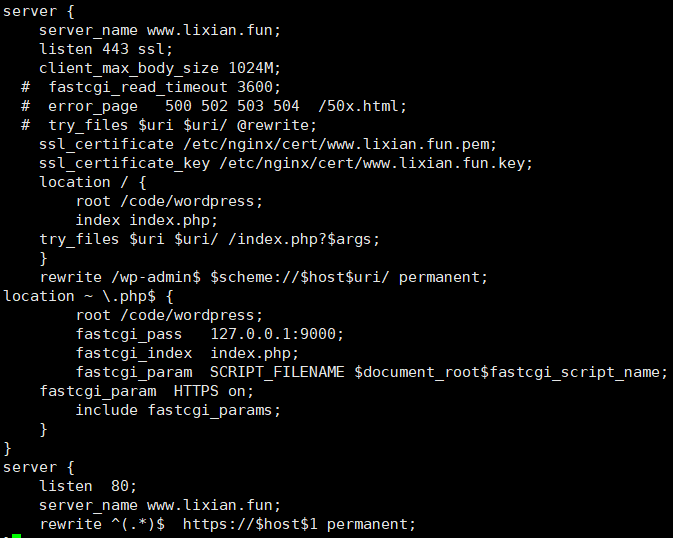The image size is (673, 538).
Task: Click the fastcgi_pass 127.0.0.1:9000 line
Action: click(x=209, y=334)
